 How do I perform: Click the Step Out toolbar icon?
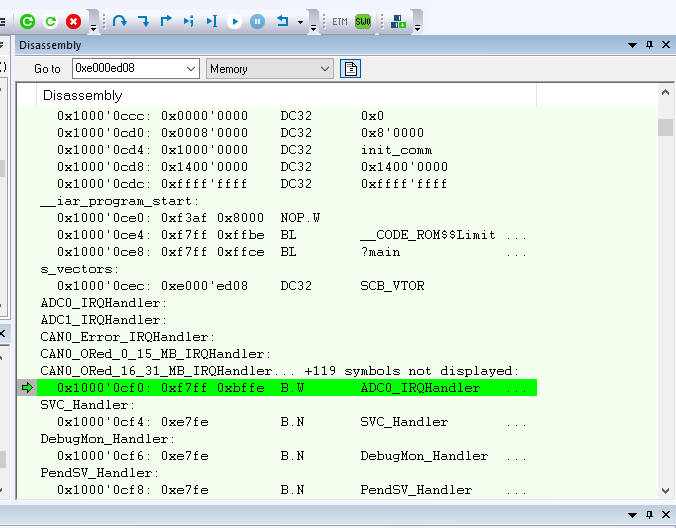click(x=166, y=21)
